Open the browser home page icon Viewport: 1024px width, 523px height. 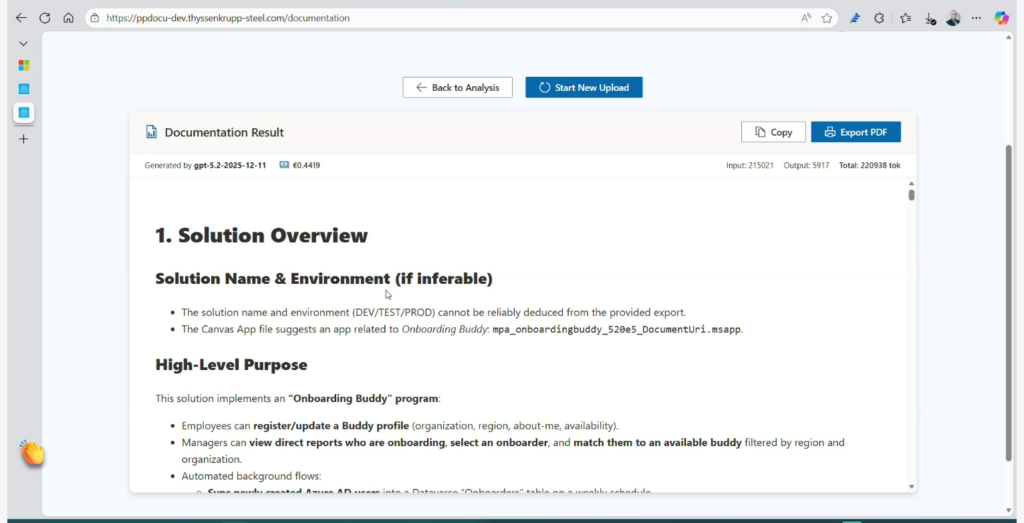tap(68, 18)
